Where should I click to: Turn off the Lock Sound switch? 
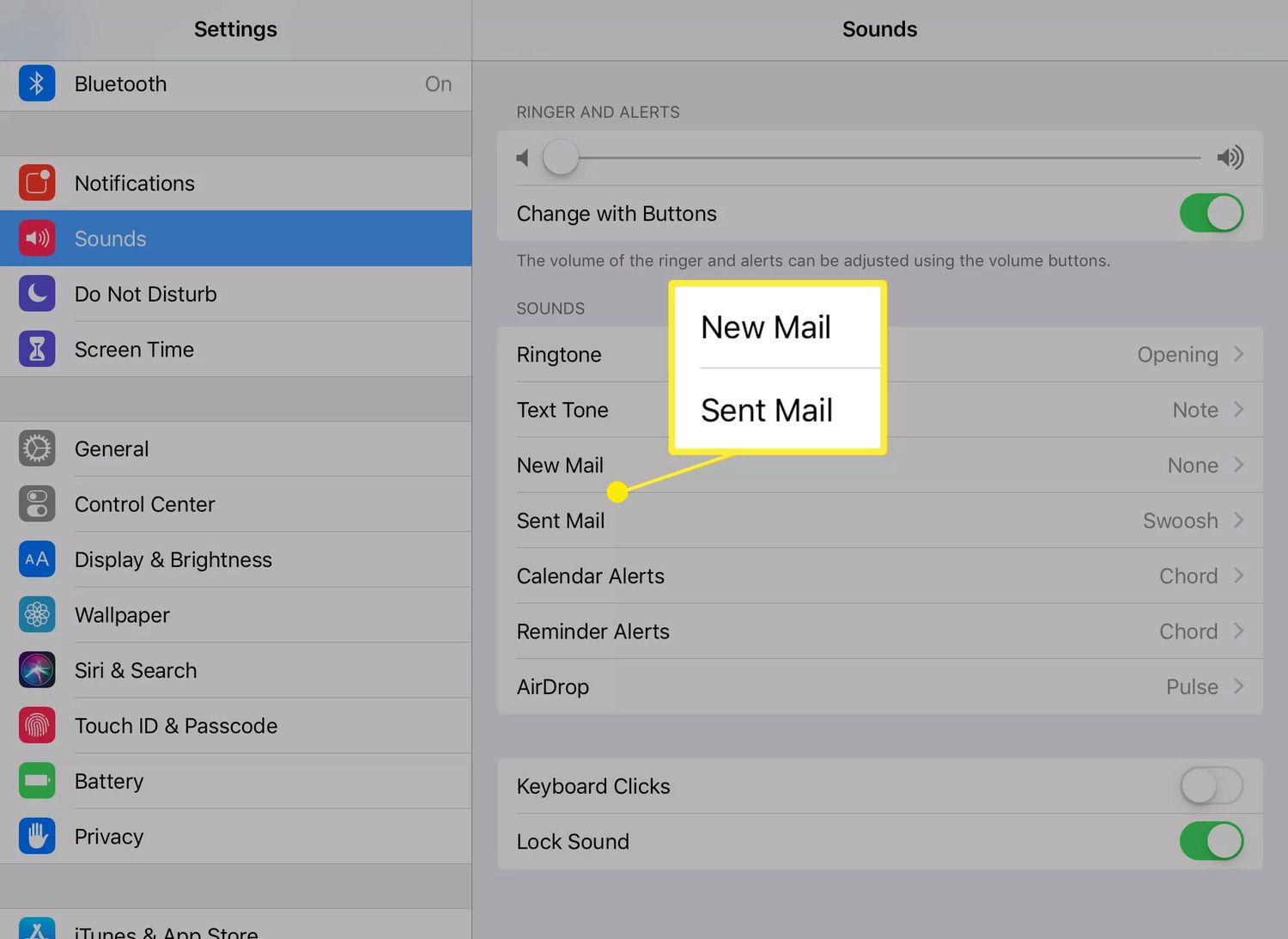tap(1211, 841)
